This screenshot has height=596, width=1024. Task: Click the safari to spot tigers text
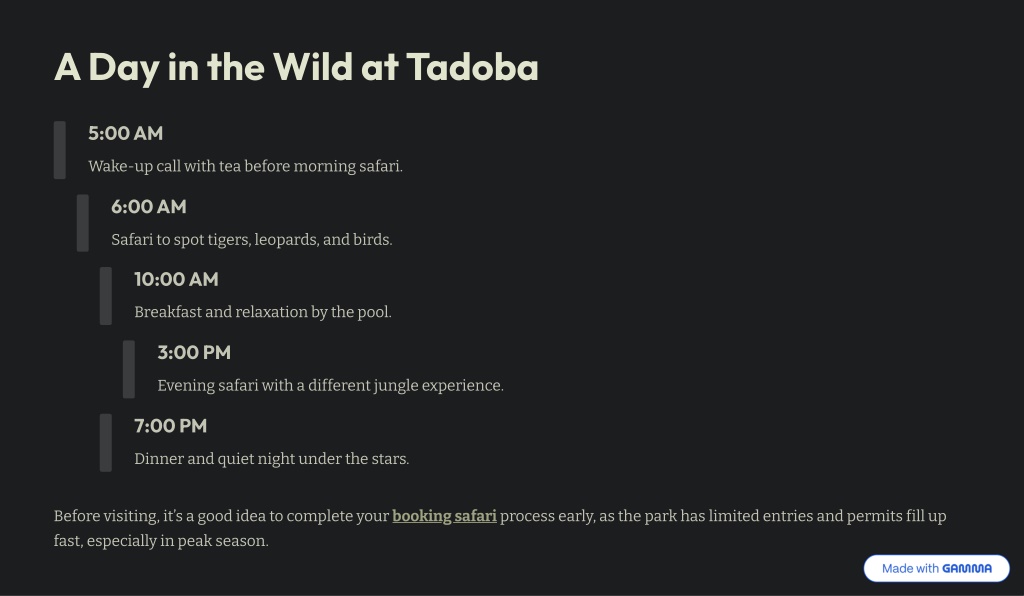pos(251,240)
